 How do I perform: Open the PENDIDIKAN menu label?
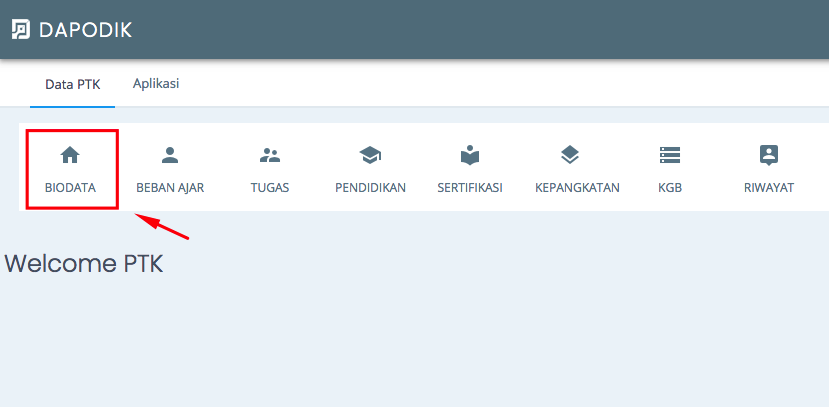pyautogui.click(x=371, y=188)
